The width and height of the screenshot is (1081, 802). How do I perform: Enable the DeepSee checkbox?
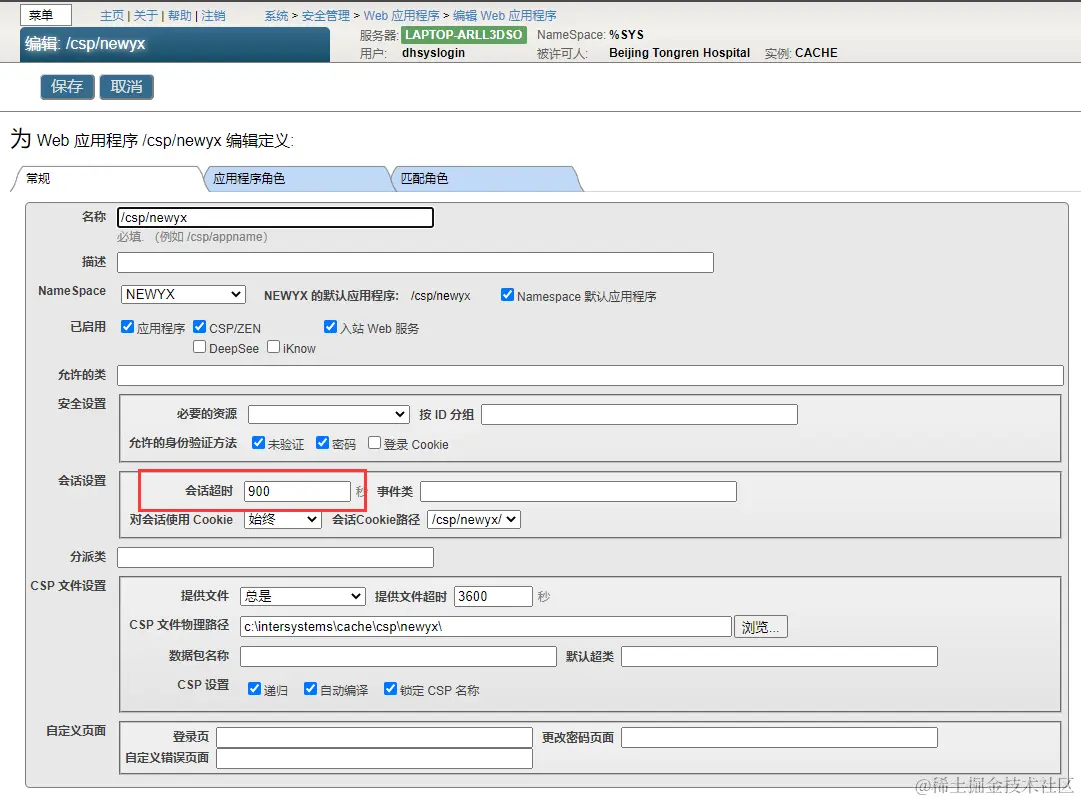(200, 347)
